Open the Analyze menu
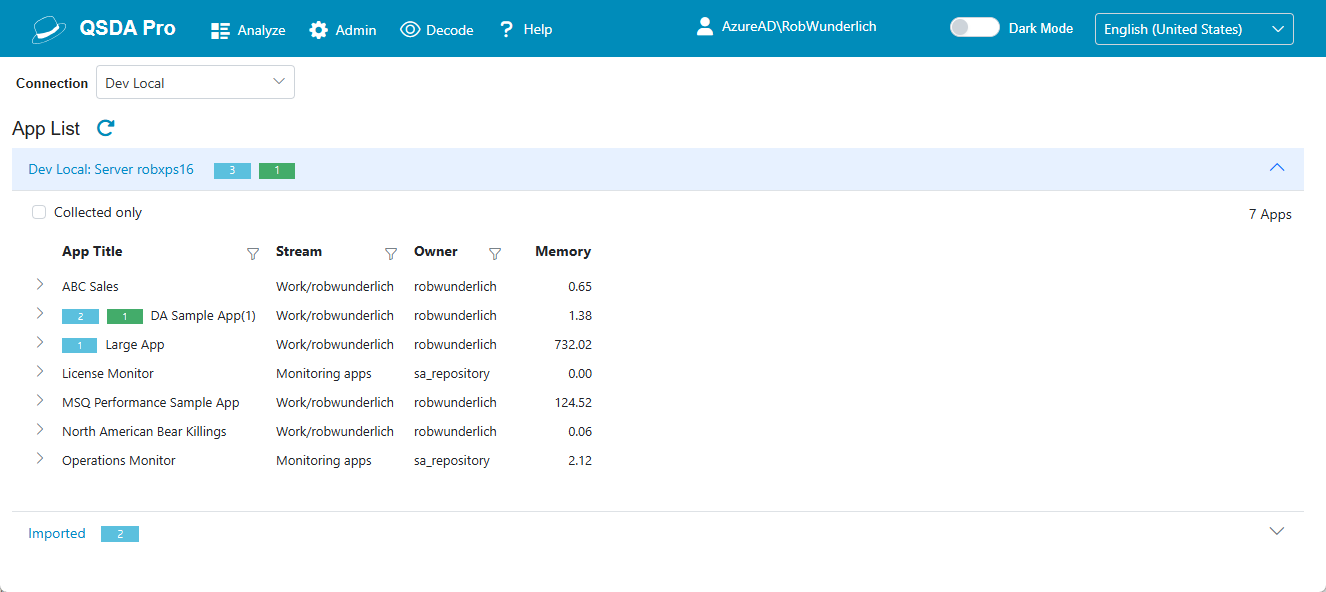 click(x=248, y=30)
